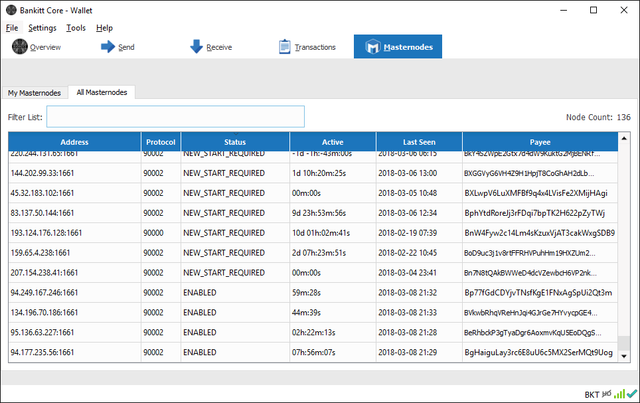Open the Overview page
640x403 pixels.
[37, 47]
